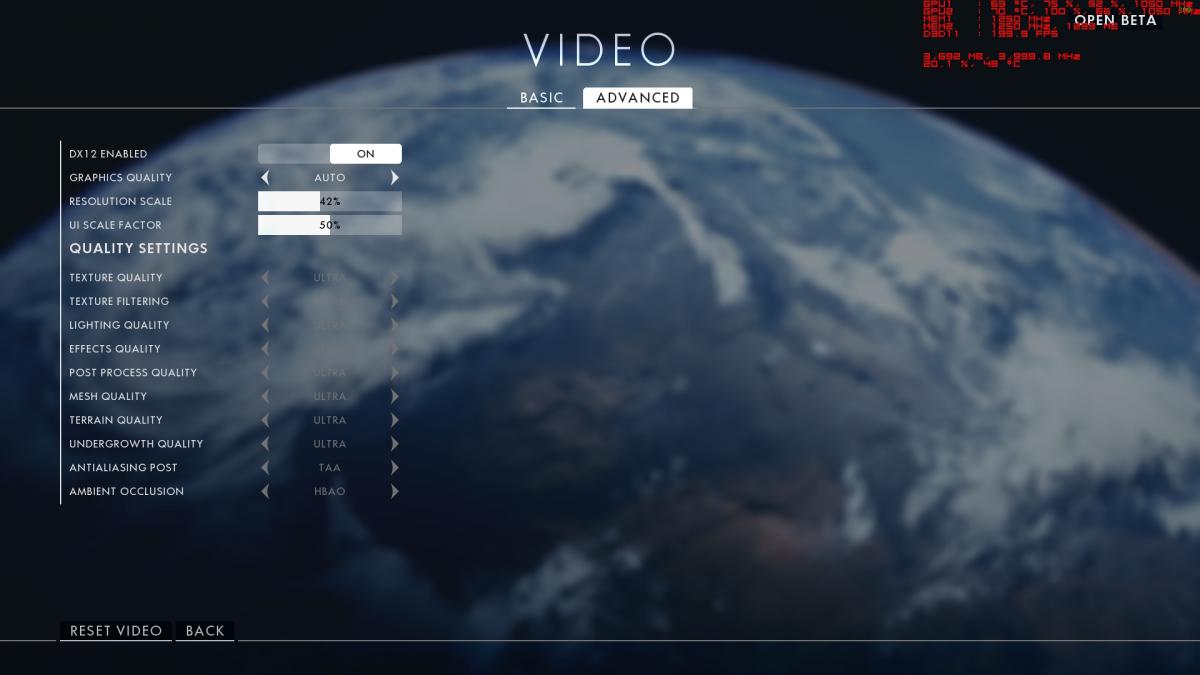Viewport: 1200px width, 675px height.
Task: Toggle the DX12 Enabled switch
Action: click(330, 154)
